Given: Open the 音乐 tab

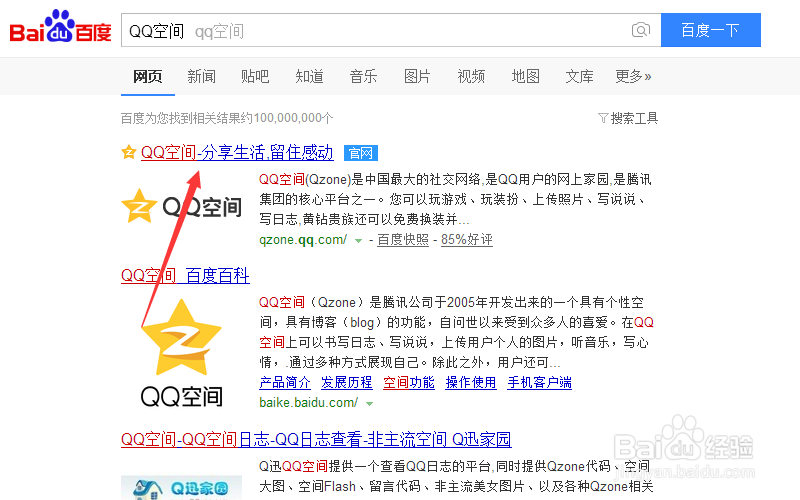Looking at the screenshot, I should point(363,77).
